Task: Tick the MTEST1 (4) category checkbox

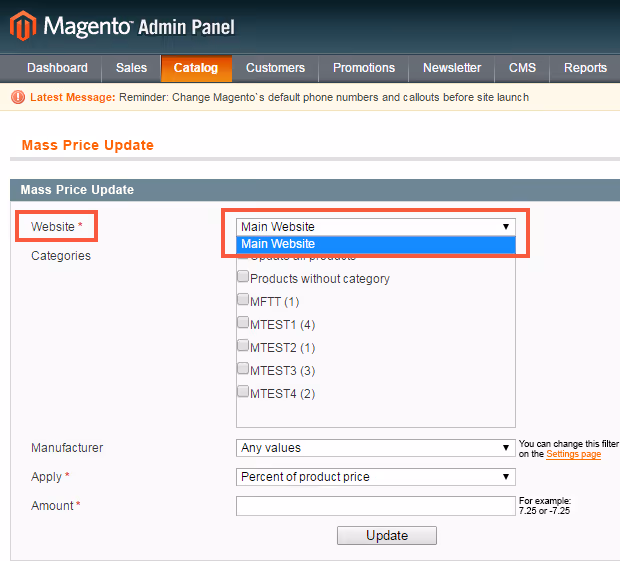Action: 243,322
